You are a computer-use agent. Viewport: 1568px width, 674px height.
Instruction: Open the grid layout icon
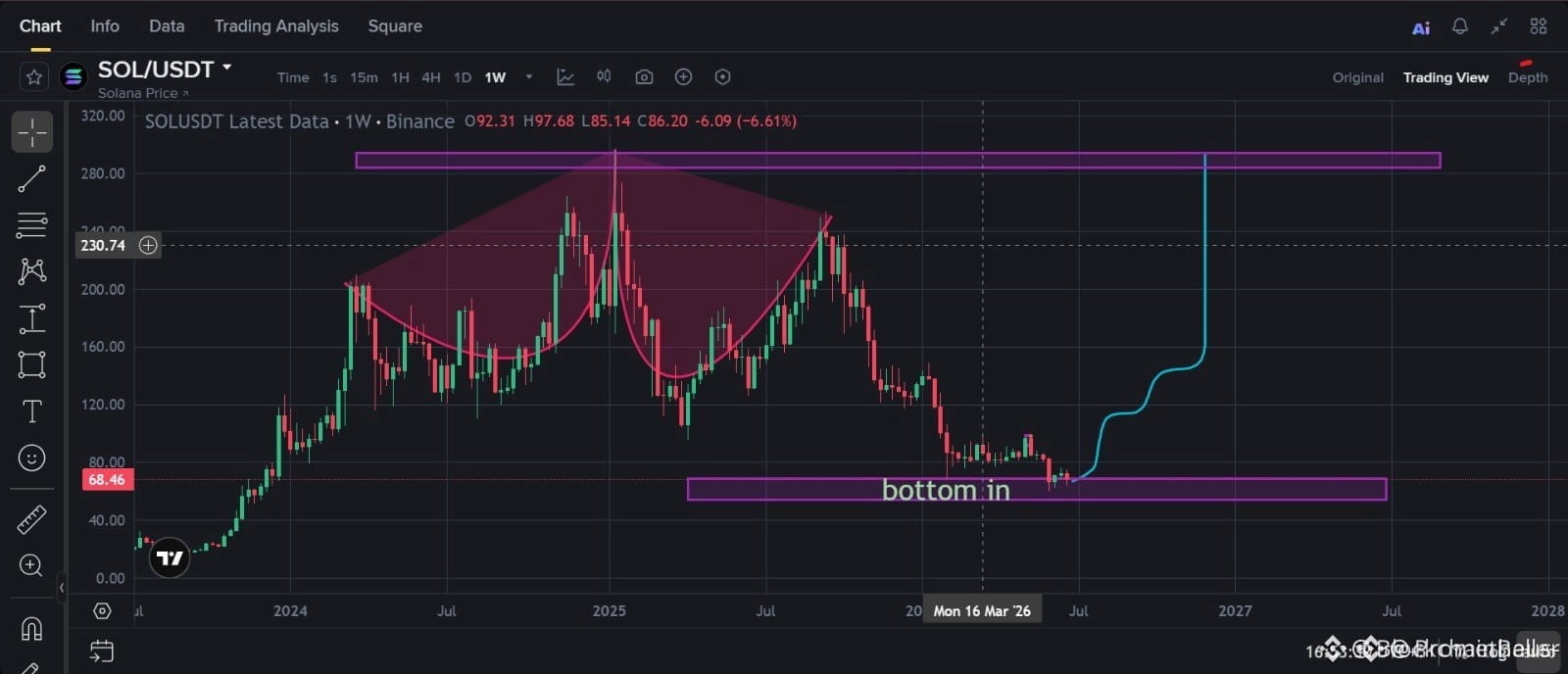click(x=1539, y=26)
